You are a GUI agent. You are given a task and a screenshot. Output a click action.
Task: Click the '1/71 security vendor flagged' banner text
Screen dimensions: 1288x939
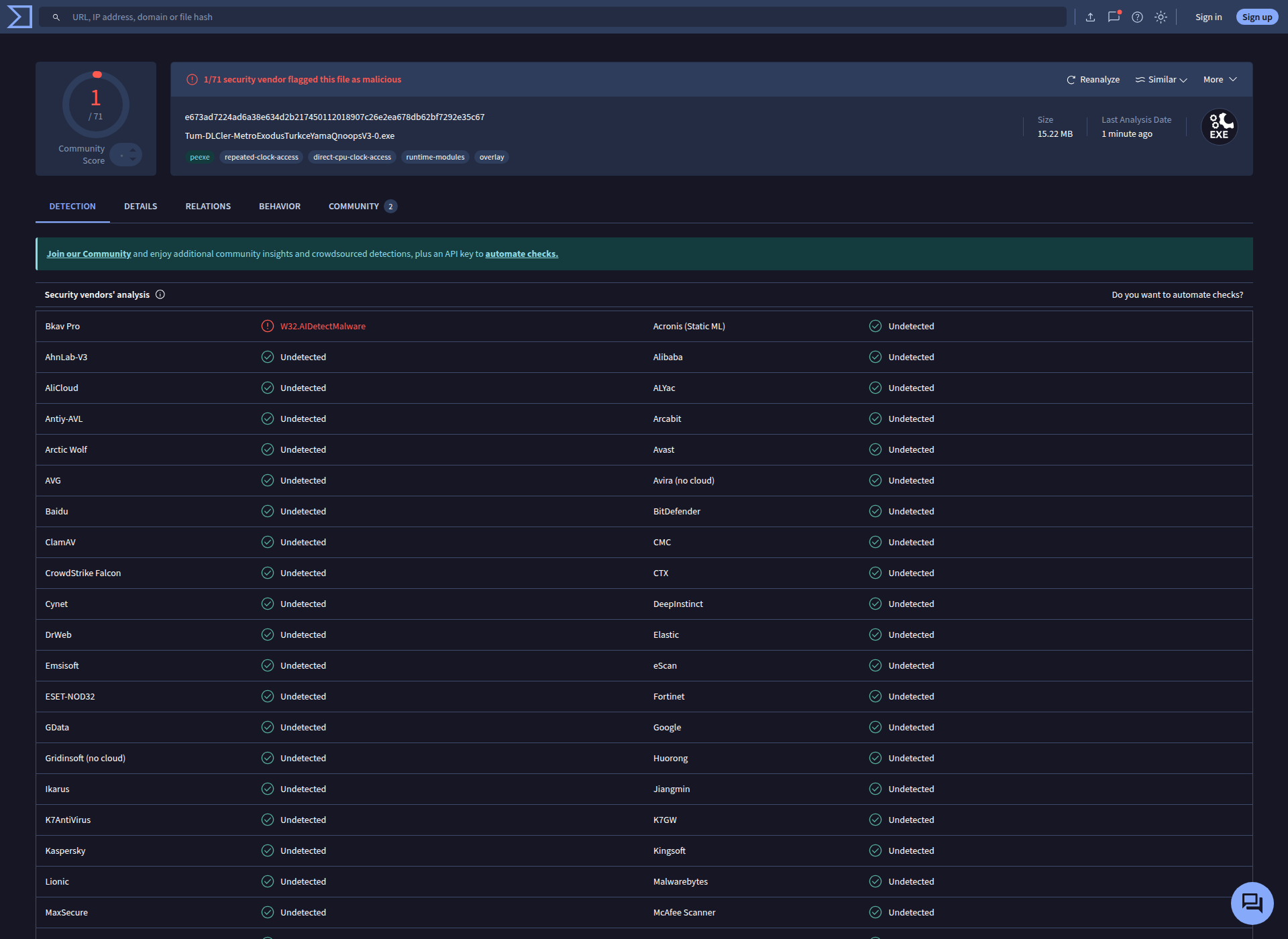(x=303, y=80)
